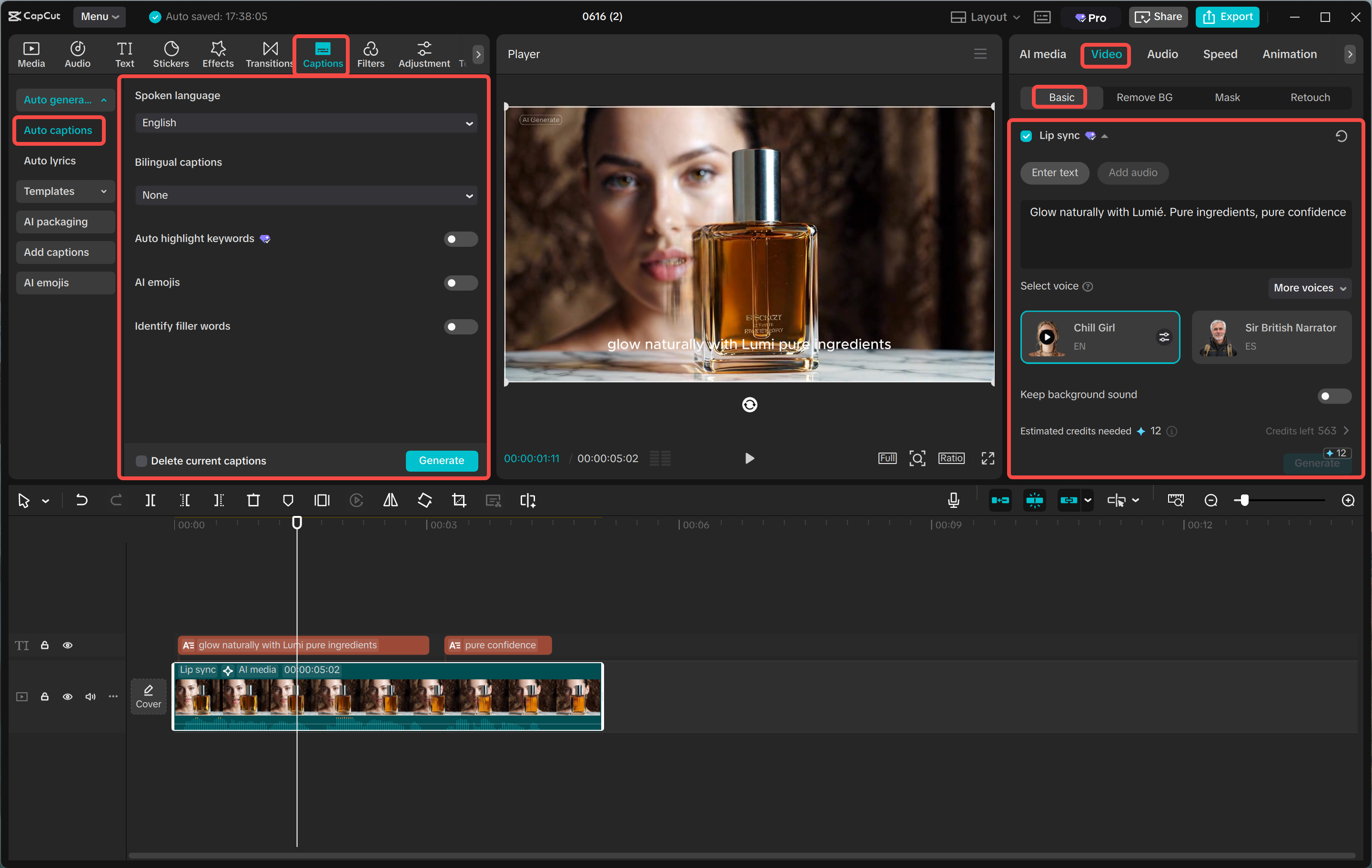
Task: Select the Stickers panel icon
Action: point(171,54)
